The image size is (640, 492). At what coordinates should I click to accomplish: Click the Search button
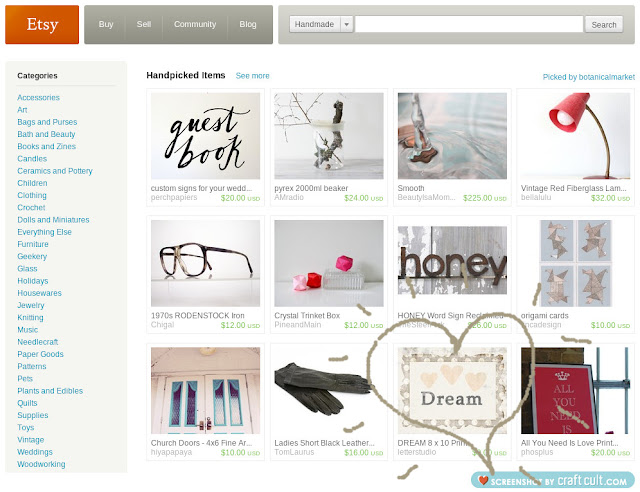click(x=604, y=24)
